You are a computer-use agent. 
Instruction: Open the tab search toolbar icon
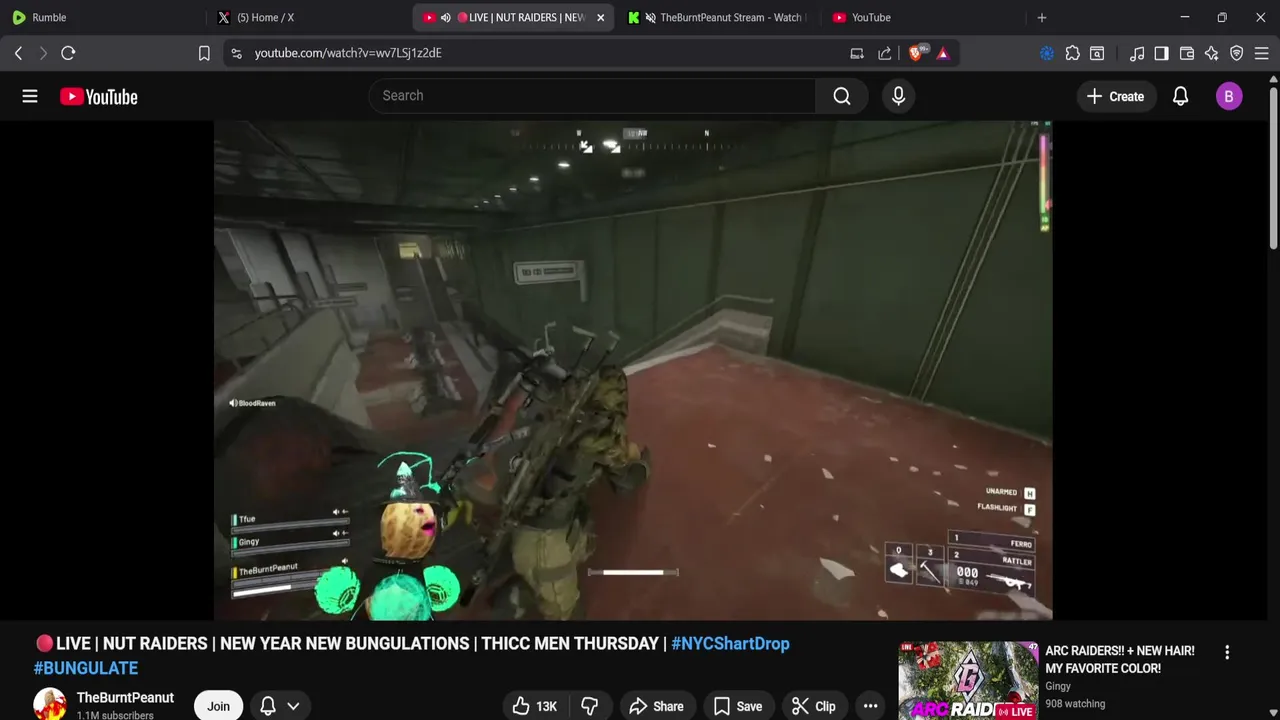[x=1097, y=53]
